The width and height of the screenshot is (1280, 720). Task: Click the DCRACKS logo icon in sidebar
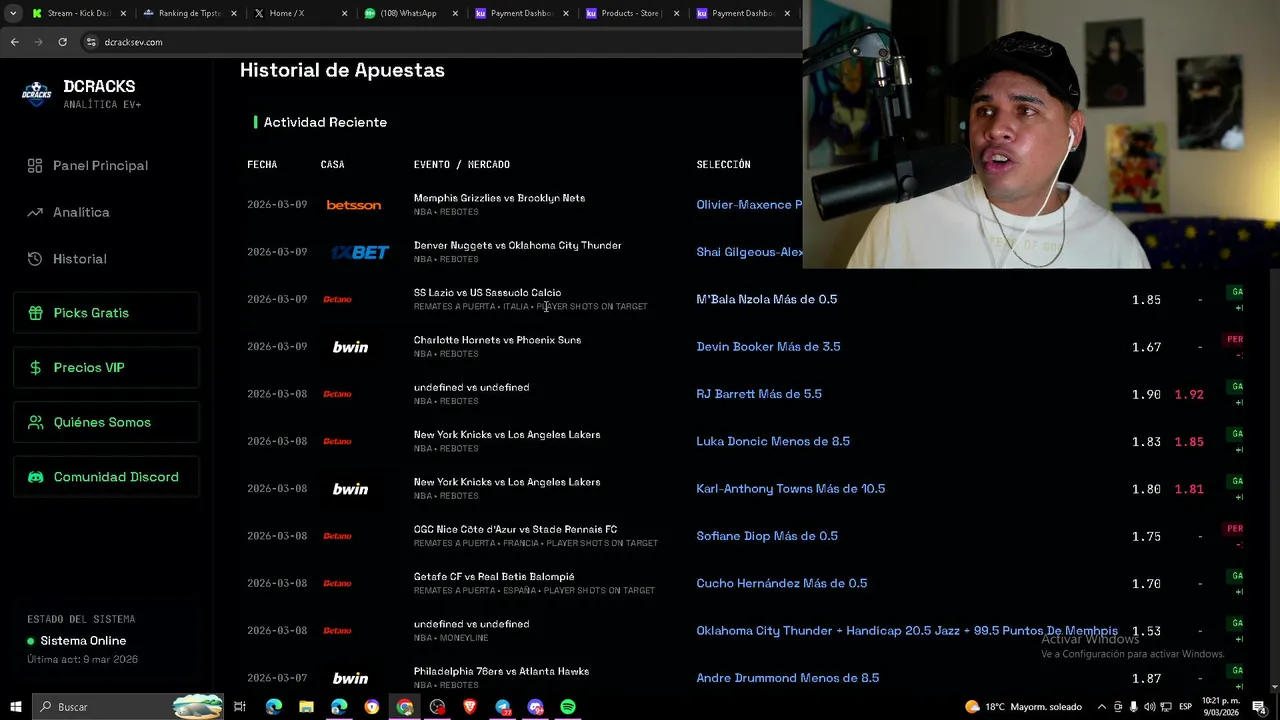(37, 94)
